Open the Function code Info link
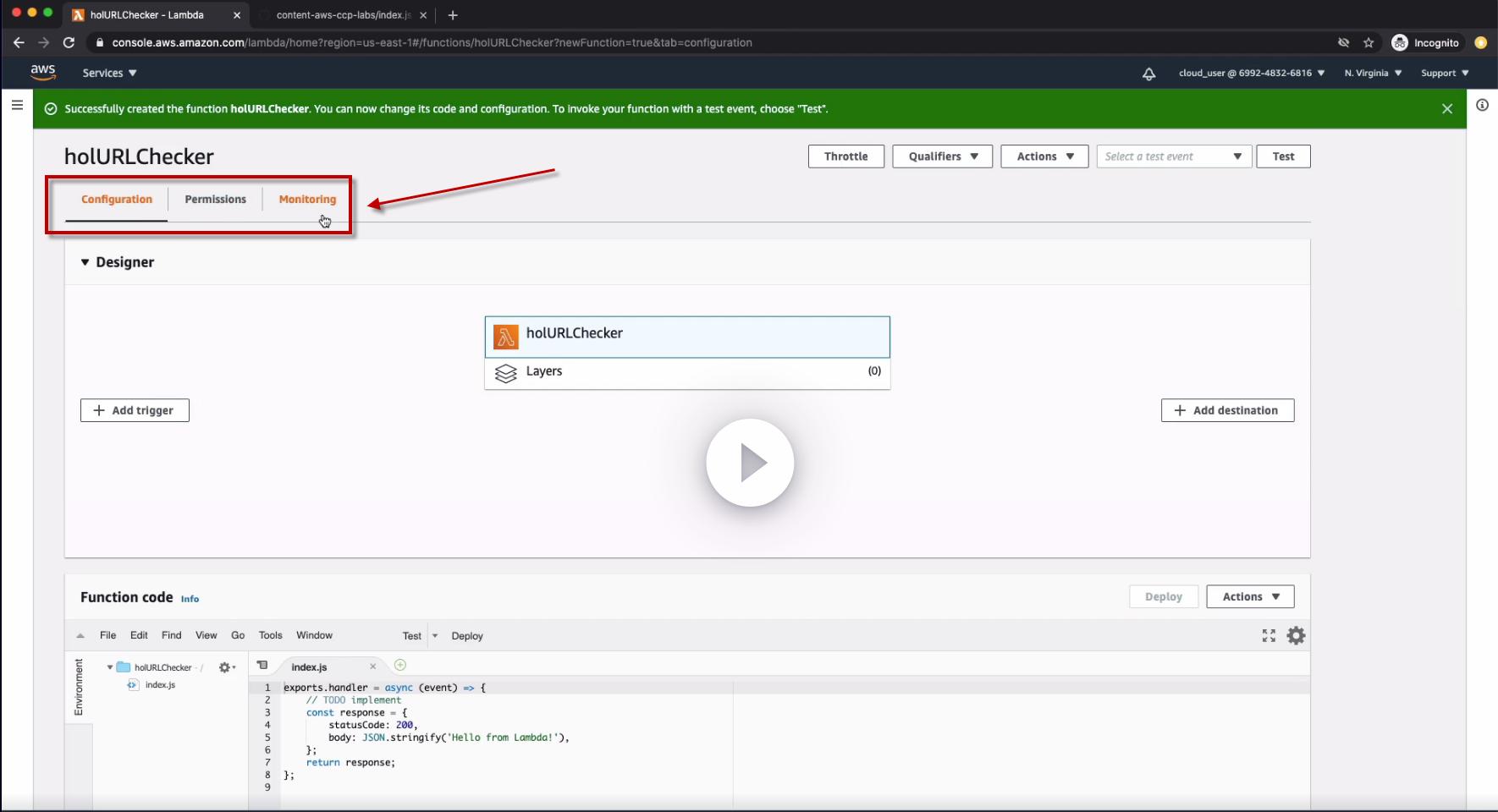This screenshot has width=1498, height=812. [190, 599]
